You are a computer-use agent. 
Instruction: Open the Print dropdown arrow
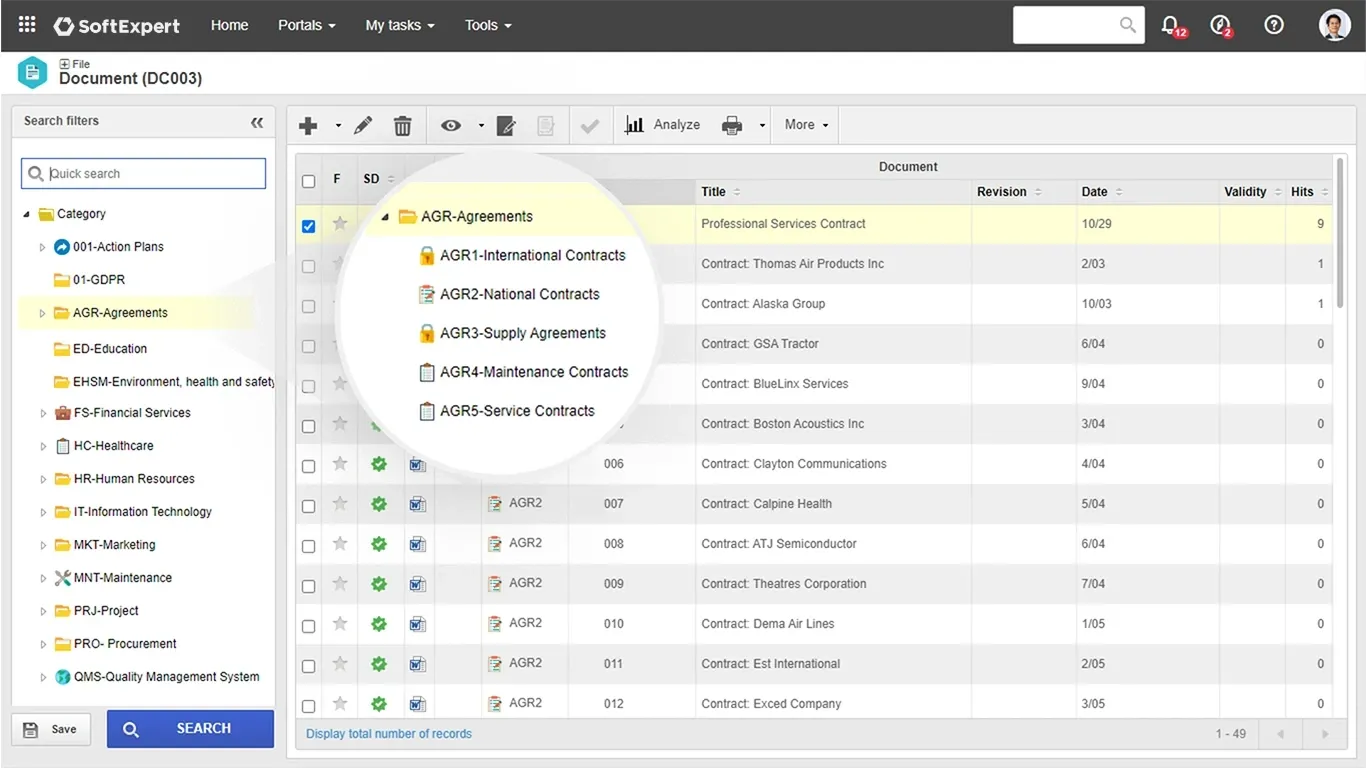pyautogui.click(x=762, y=126)
